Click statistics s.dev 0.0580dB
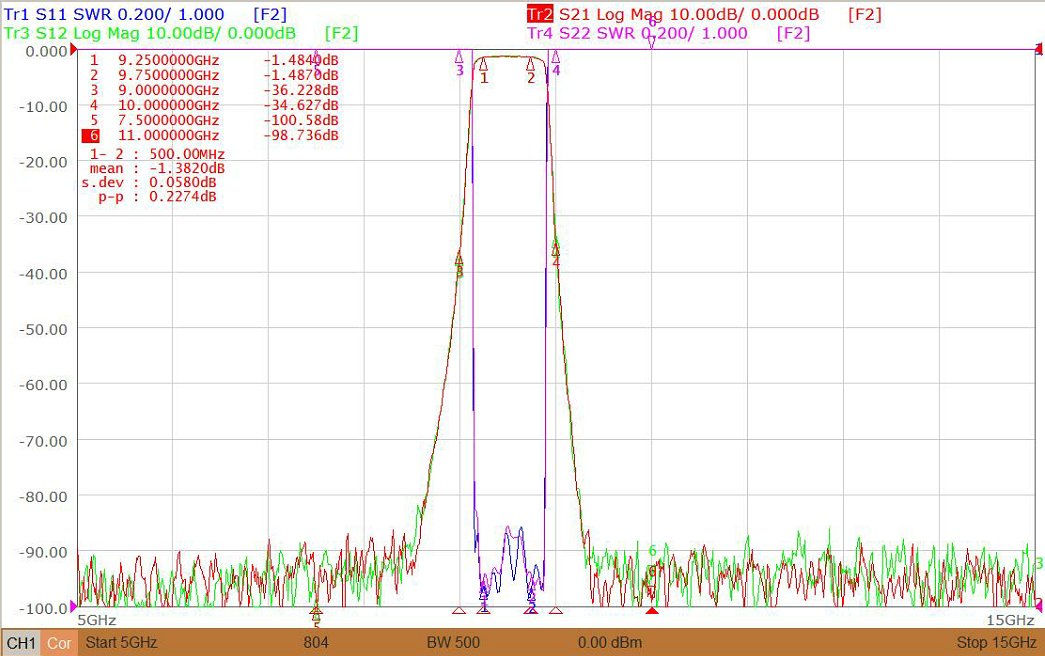Image resolution: width=1045 pixels, height=656 pixels. (149, 183)
